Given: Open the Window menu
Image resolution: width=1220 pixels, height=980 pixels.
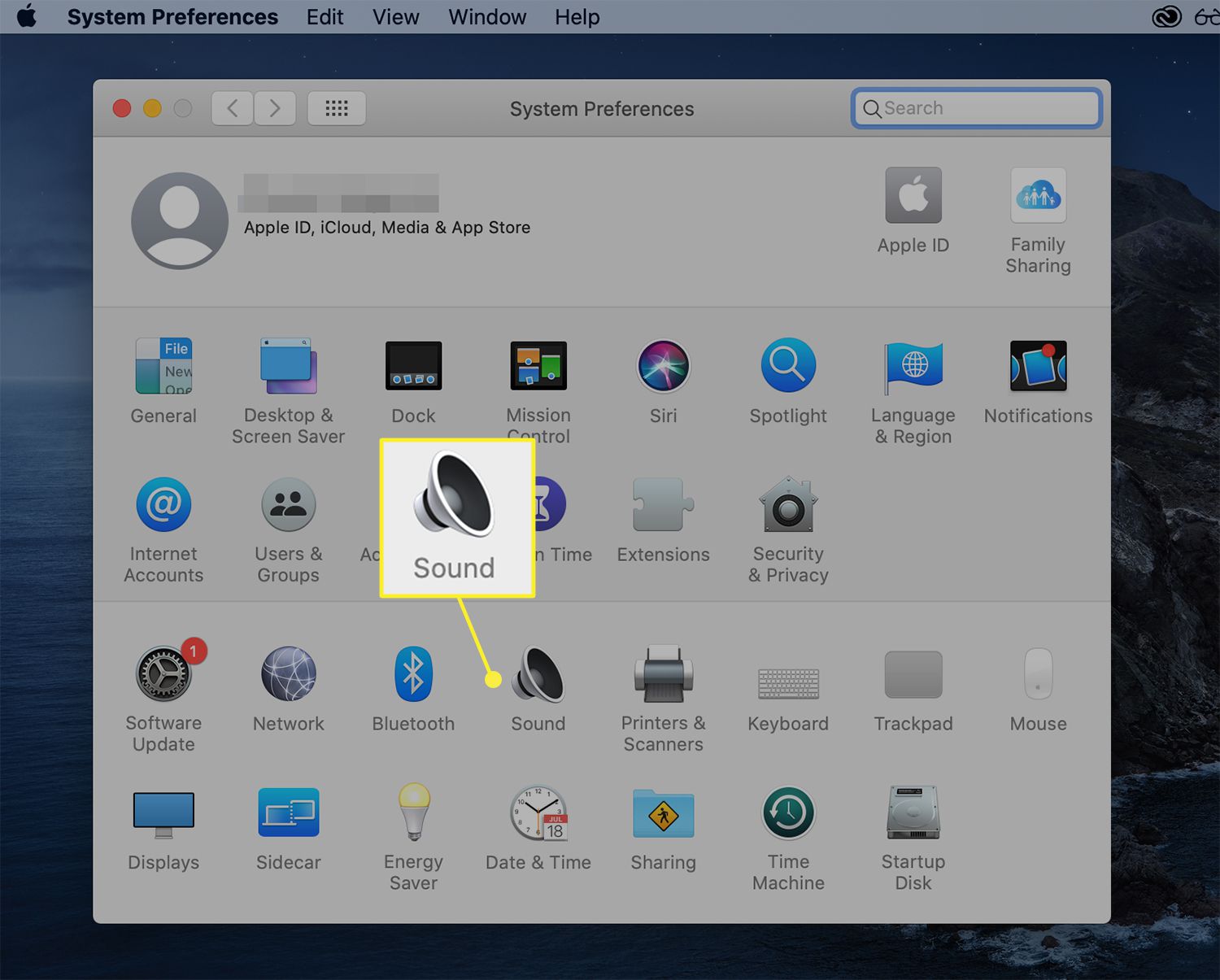Looking at the screenshot, I should [x=487, y=16].
